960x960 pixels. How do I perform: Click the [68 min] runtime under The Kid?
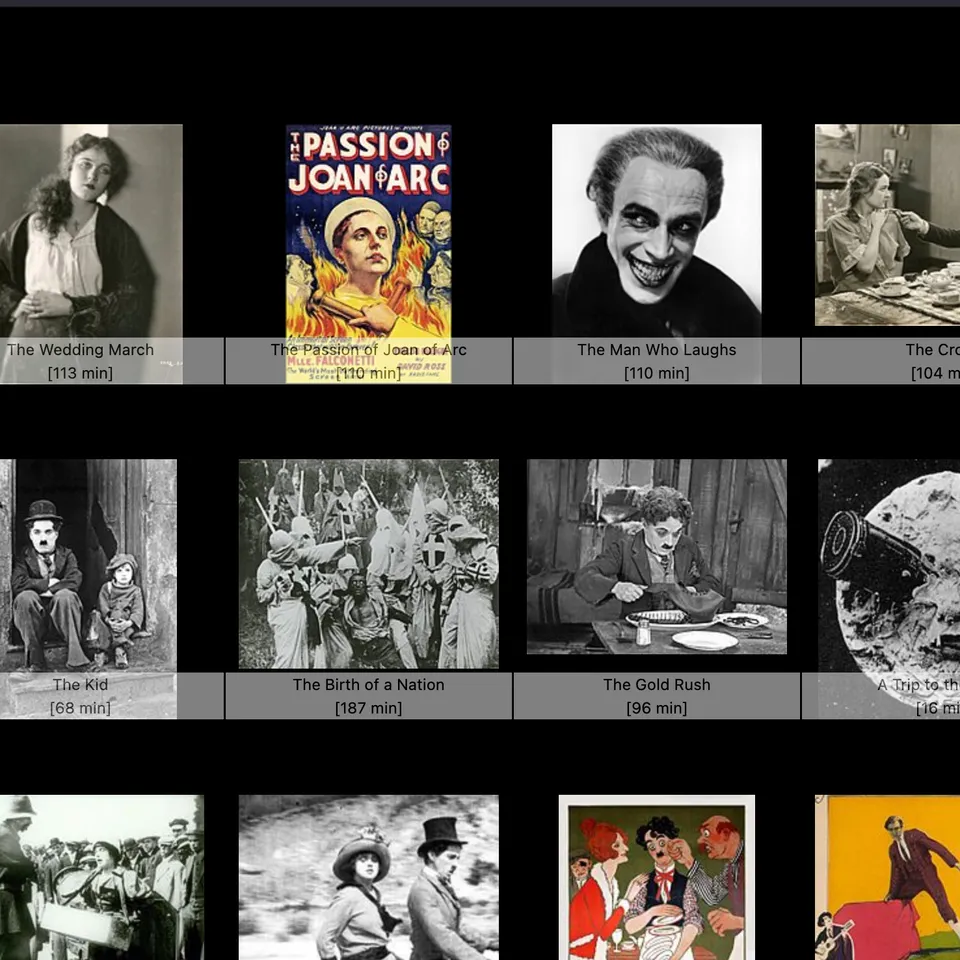coord(79,708)
